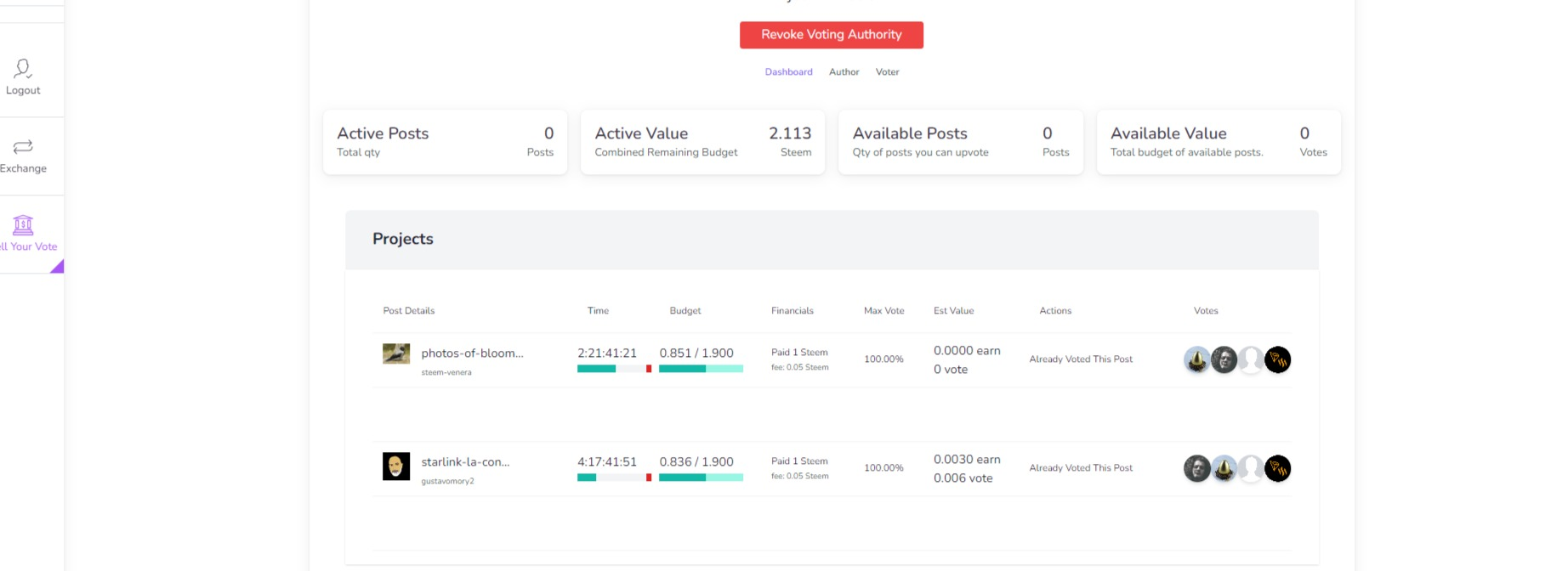Image resolution: width=1568 pixels, height=571 pixels.
Task: Switch to the Author tab
Action: coord(844,72)
